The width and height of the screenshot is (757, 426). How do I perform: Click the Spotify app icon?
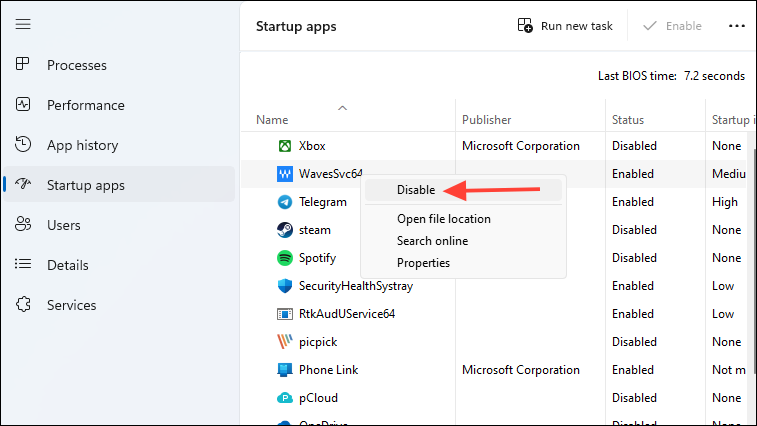[x=285, y=258]
